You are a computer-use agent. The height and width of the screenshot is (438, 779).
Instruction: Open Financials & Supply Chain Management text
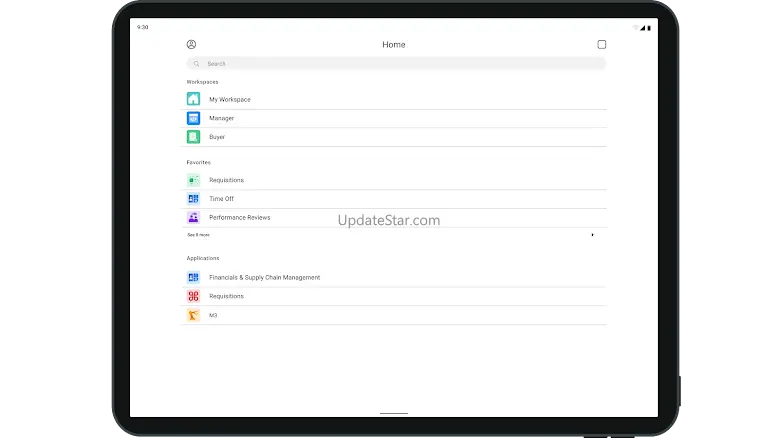point(264,278)
